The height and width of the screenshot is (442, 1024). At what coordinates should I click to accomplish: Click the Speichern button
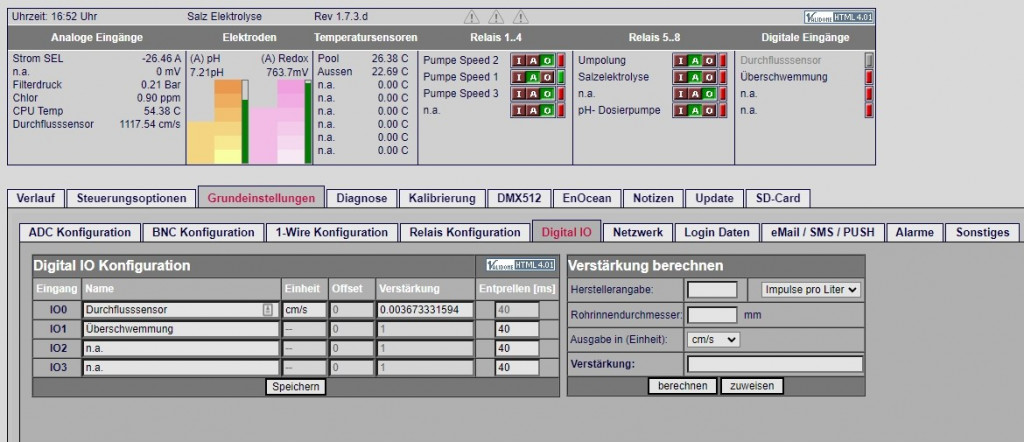[295, 387]
